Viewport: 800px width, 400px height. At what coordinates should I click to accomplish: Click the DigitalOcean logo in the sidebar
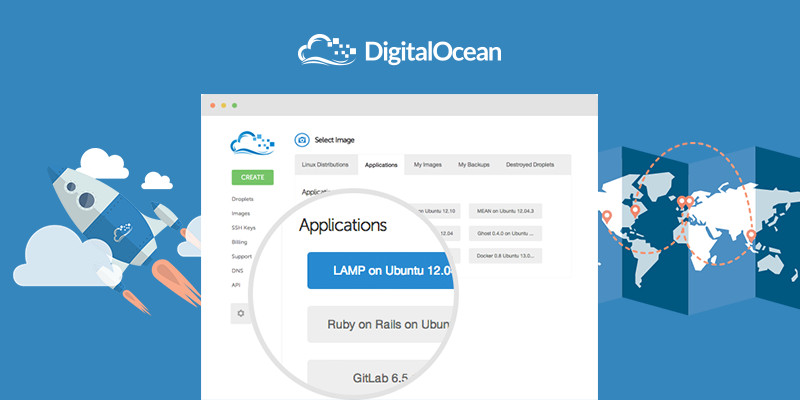point(252,143)
